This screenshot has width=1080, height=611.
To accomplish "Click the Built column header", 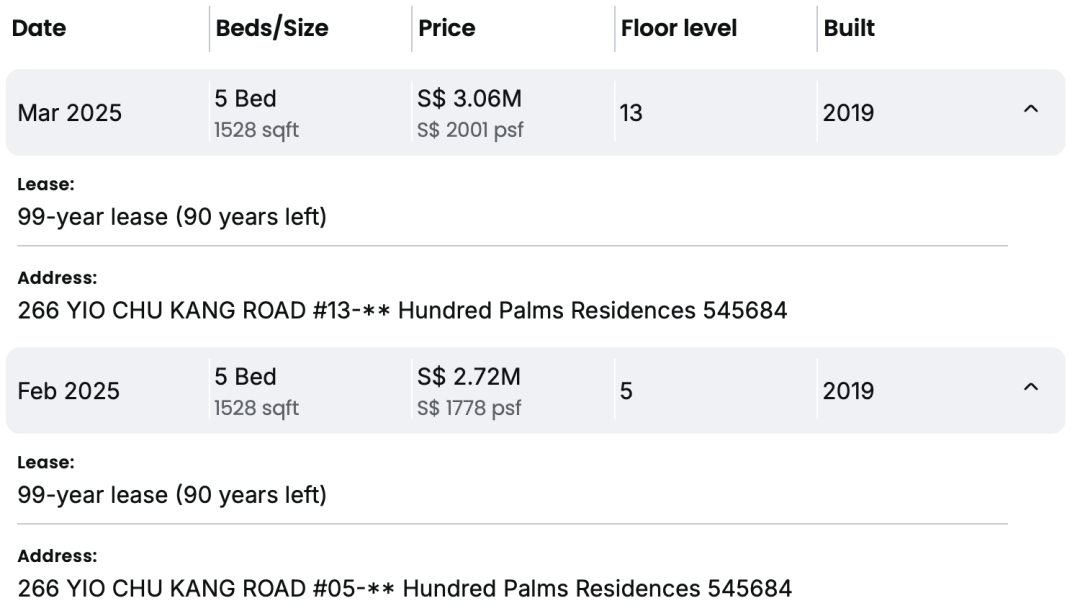I will pos(849,28).
